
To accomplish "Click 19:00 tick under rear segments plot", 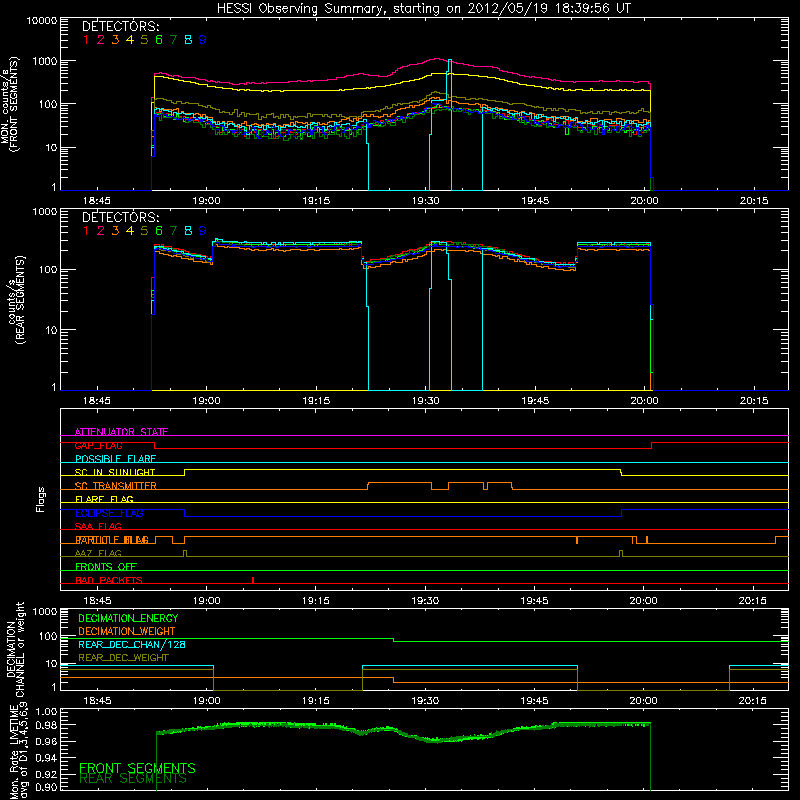I will [207, 401].
